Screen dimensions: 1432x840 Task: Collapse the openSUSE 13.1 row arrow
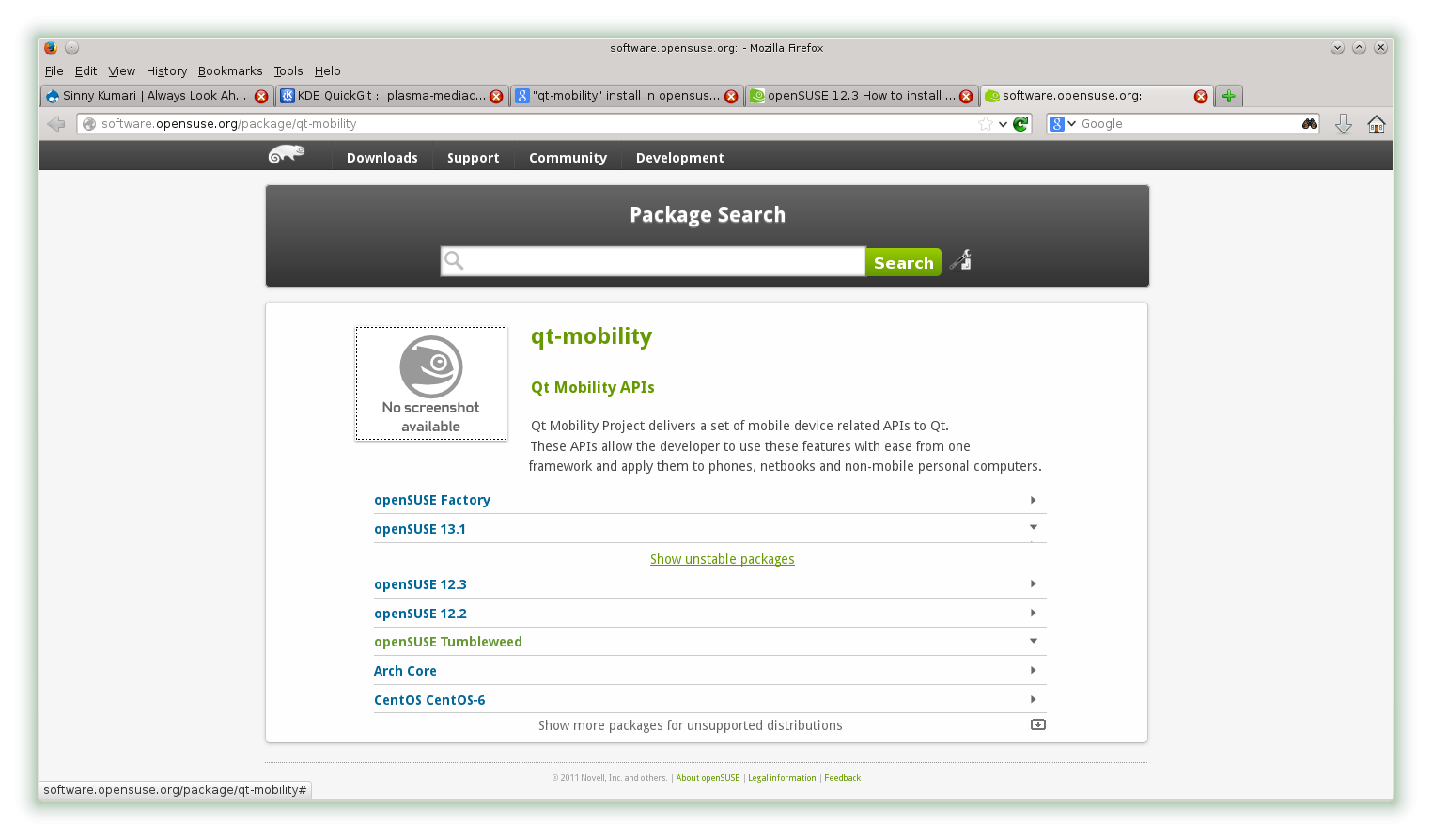[1033, 527]
